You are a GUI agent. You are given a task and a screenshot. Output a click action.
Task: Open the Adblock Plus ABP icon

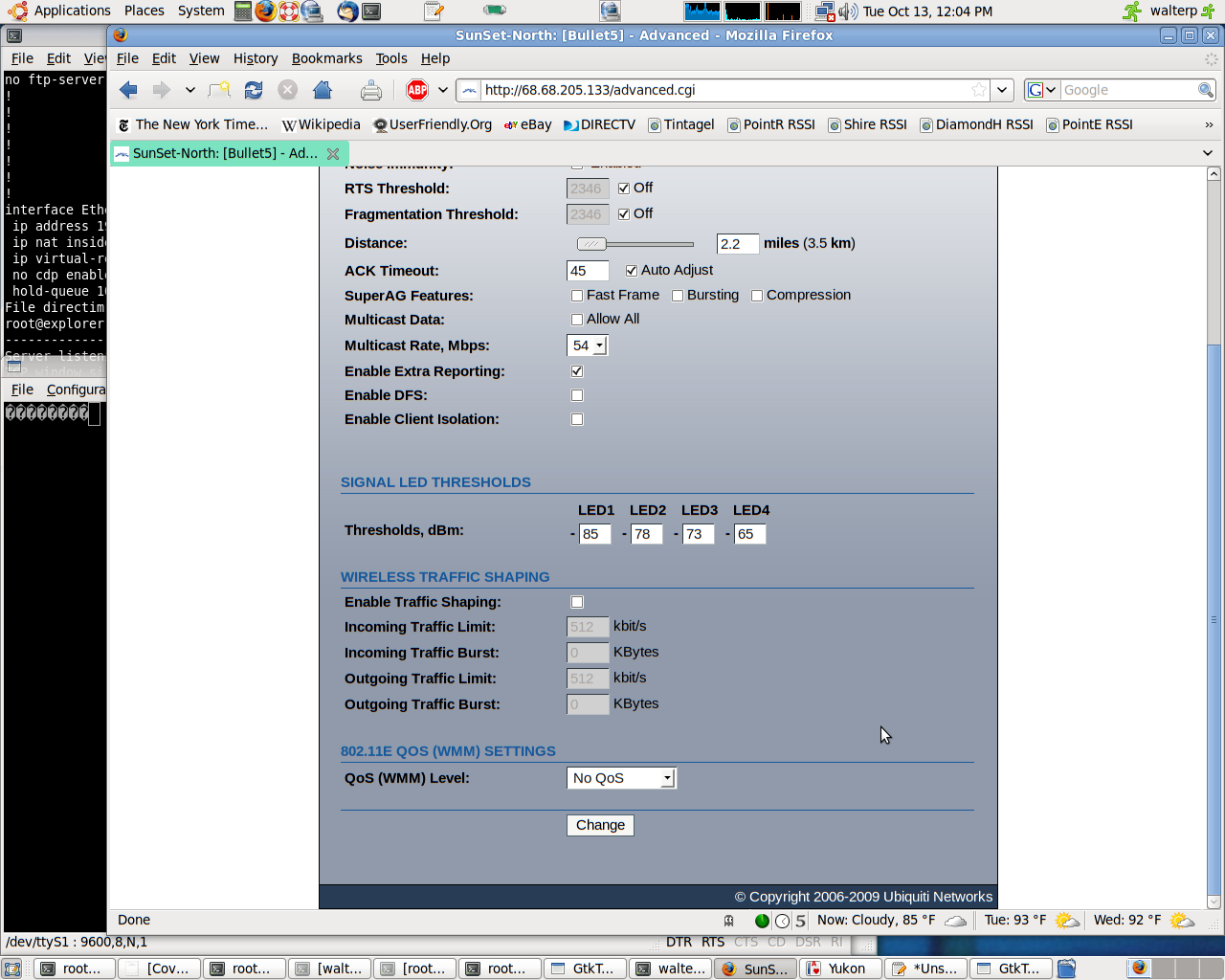coord(417,90)
